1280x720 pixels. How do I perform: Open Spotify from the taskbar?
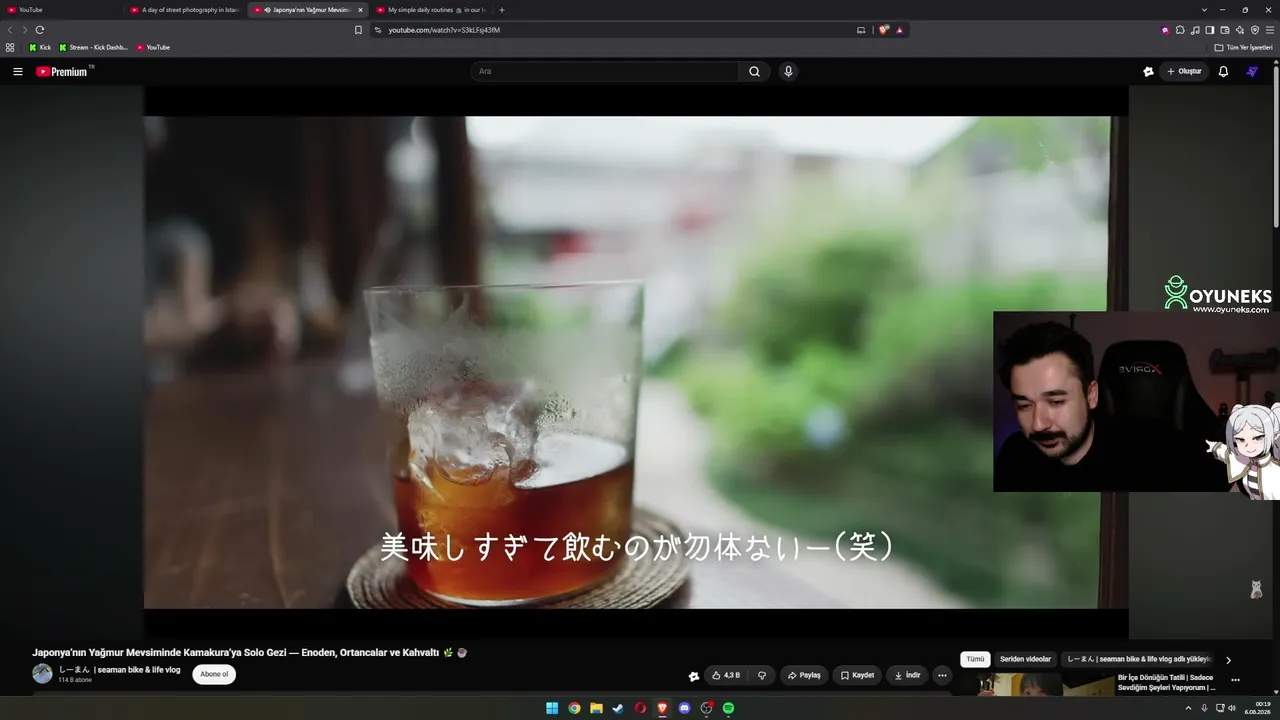[x=728, y=708]
